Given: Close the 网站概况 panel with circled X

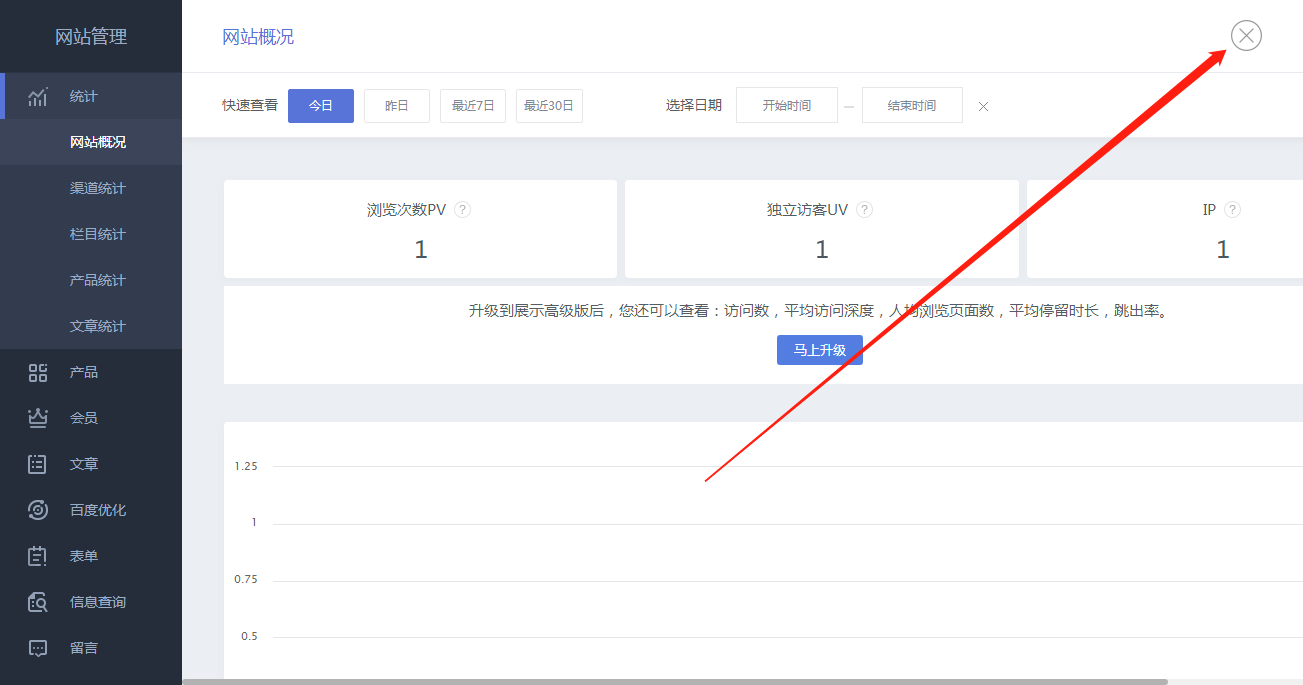Looking at the screenshot, I should tap(1246, 36).
